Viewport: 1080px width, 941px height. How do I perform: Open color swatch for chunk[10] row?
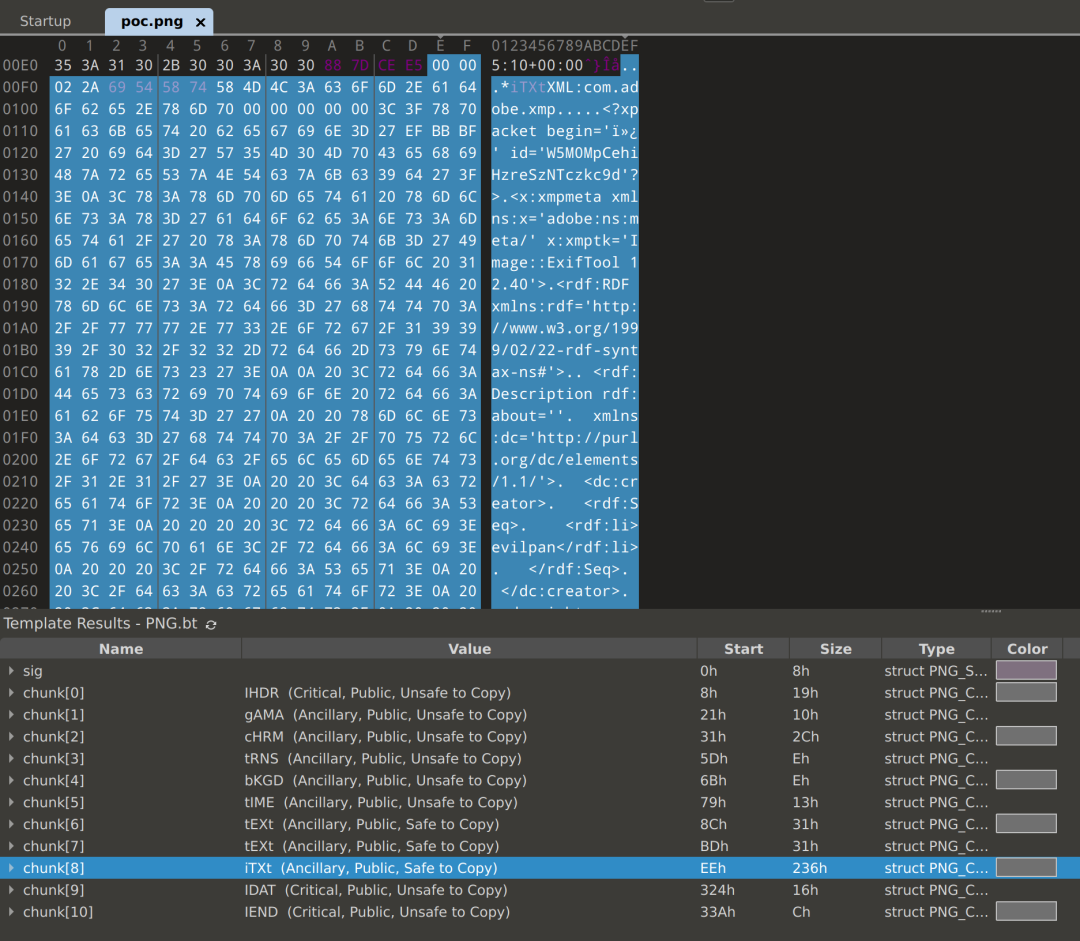(1026, 911)
